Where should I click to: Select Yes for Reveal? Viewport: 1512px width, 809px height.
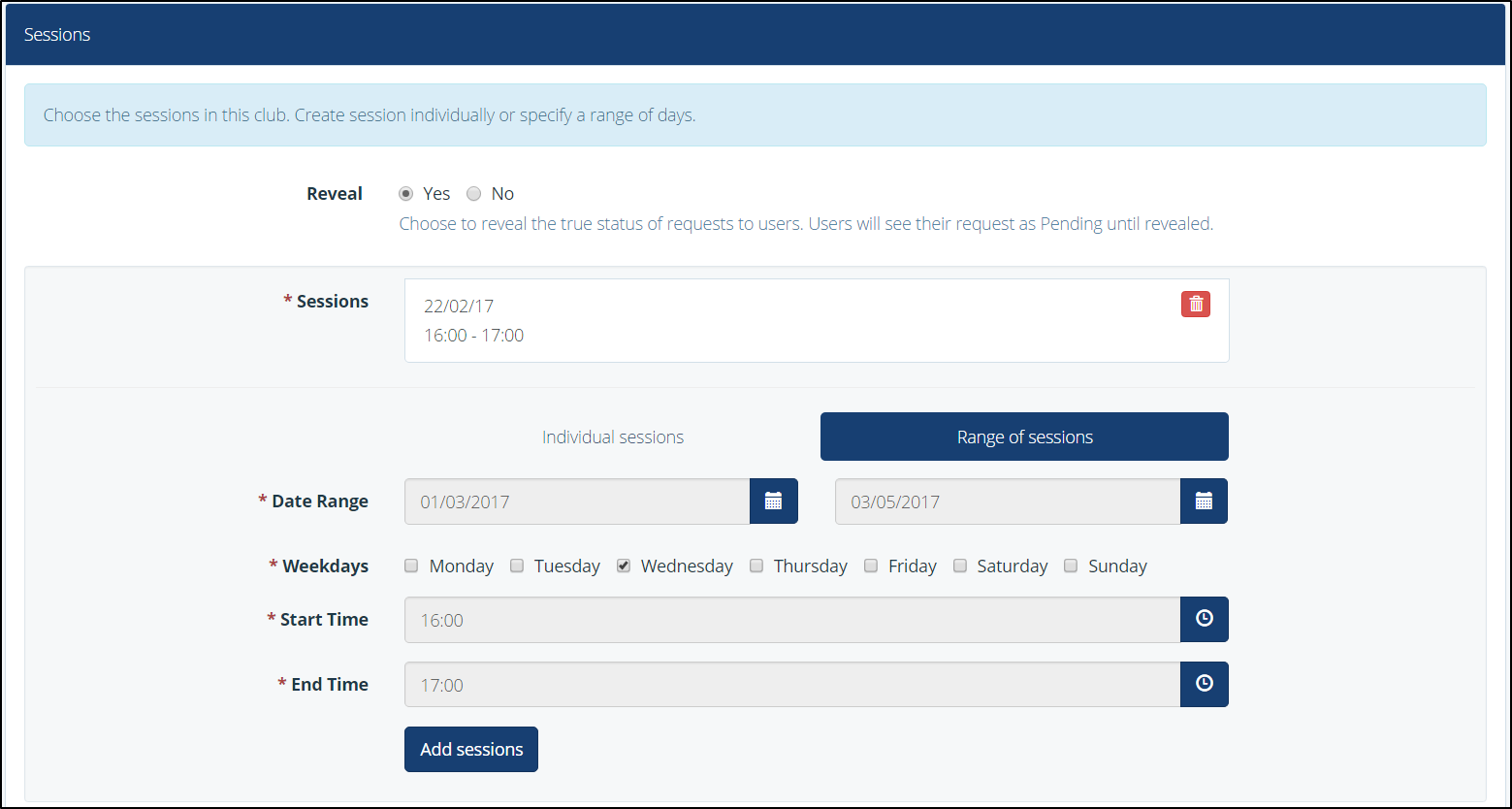pyautogui.click(x=406, y=193)
